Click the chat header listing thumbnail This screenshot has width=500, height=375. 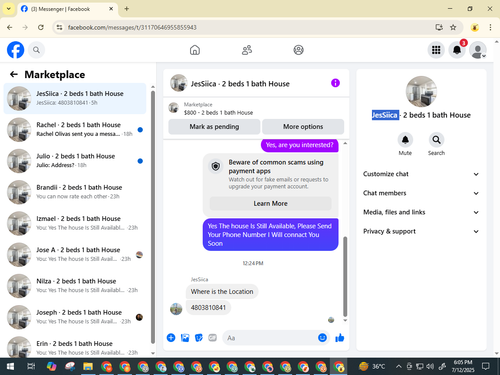(x=179, y=83)
